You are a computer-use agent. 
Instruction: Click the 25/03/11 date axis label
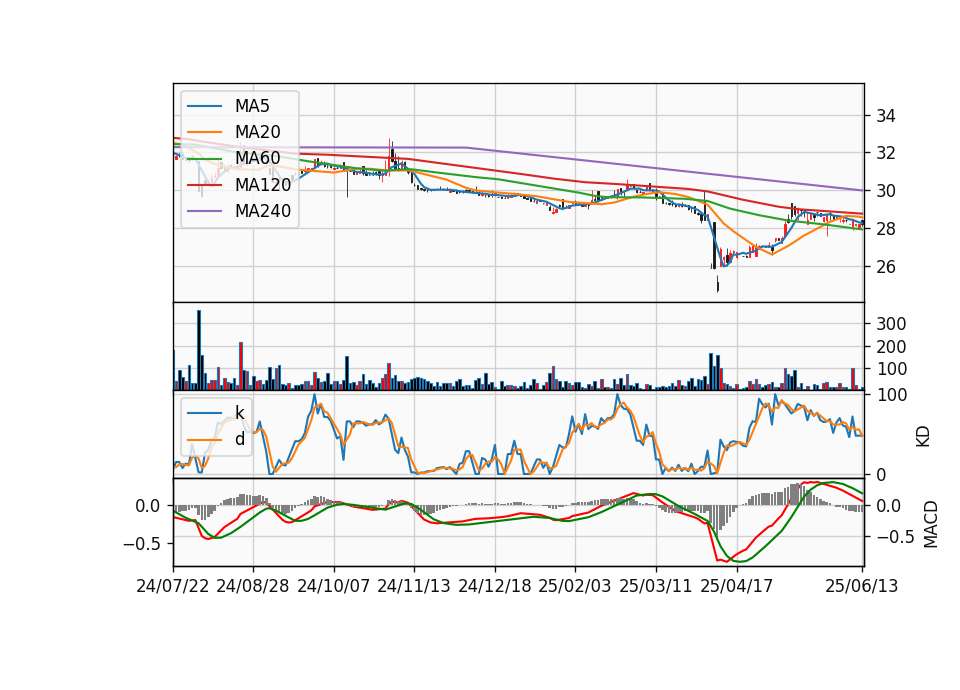coord(656,586)
